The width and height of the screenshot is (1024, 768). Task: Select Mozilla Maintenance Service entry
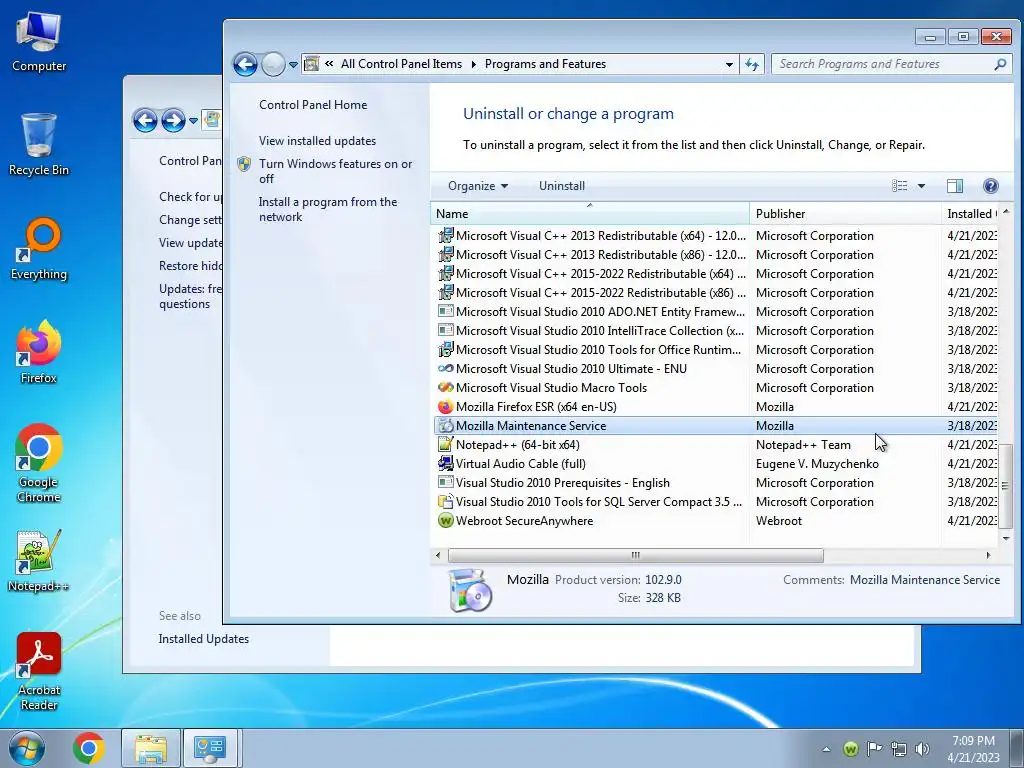(715, 426)
